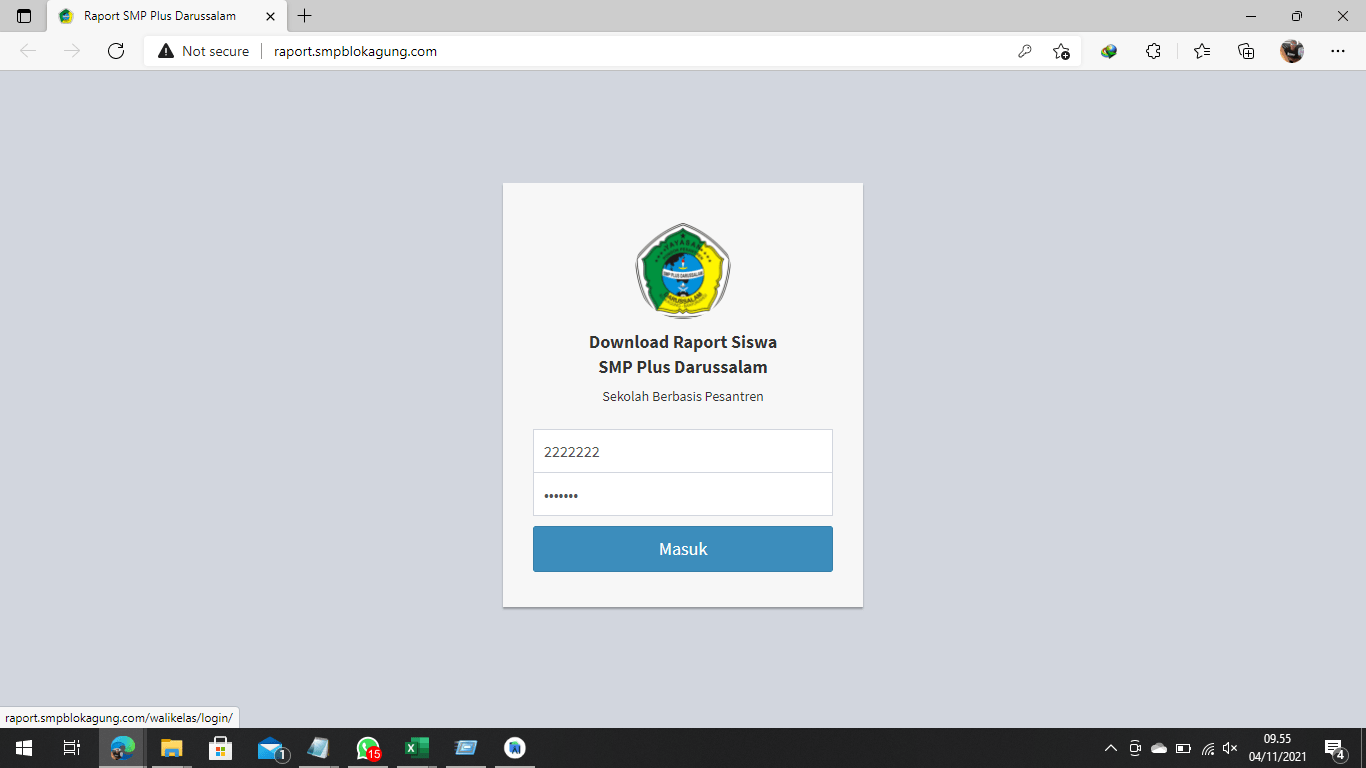
Task: Open Task View on the taskbar
Action: tap(72, 748)
